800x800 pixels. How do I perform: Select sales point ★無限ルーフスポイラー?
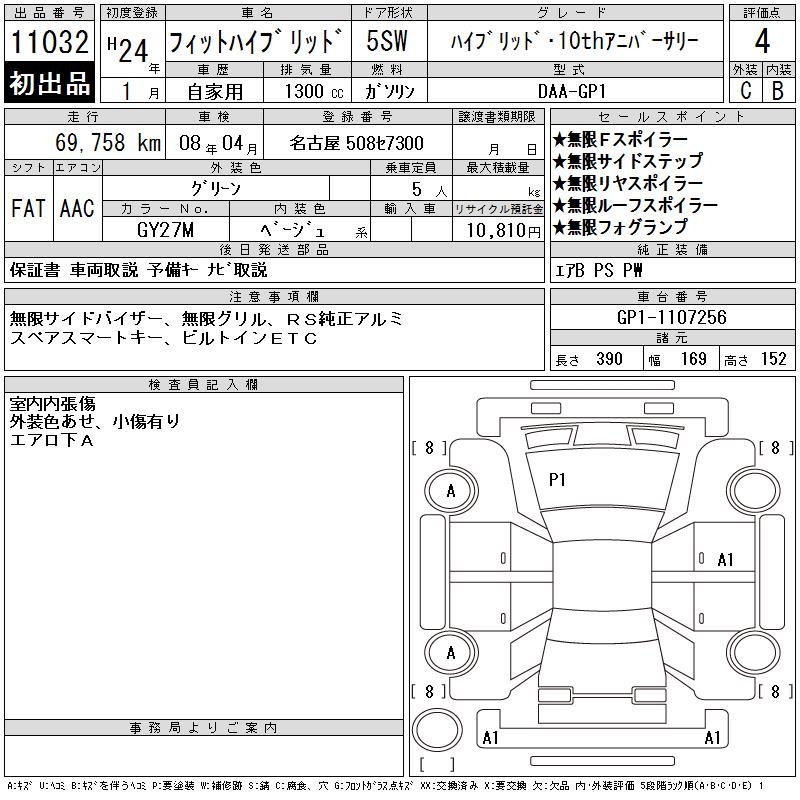coord(635,205)
